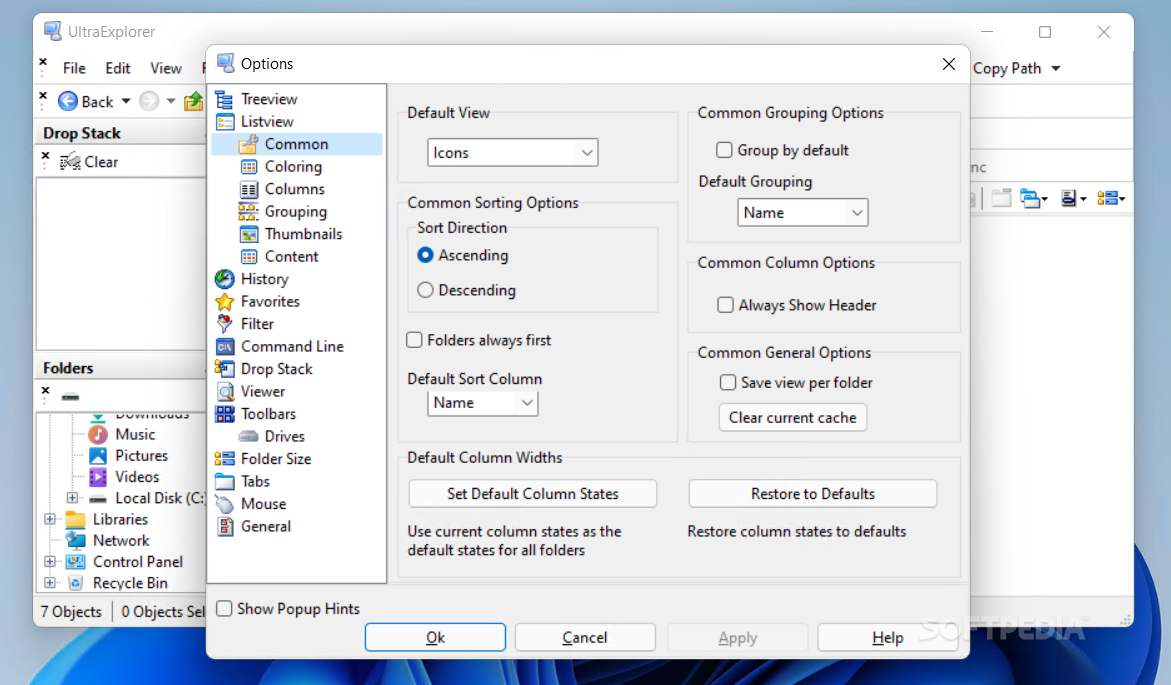The height and width of the screenshot is (685, 1171).
Task: Select Listview icon in options tree
Action: coord(225,122)
